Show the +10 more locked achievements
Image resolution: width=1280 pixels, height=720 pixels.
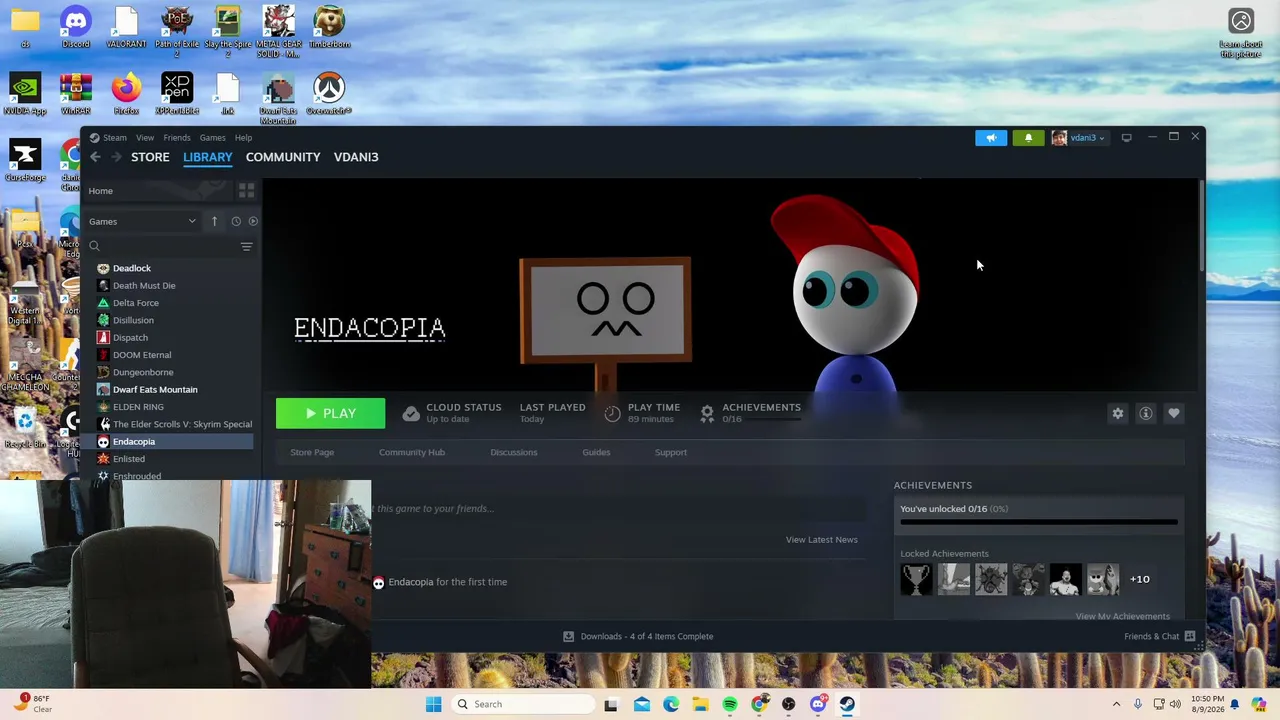pyautogui.click(x=1139, y=579)
